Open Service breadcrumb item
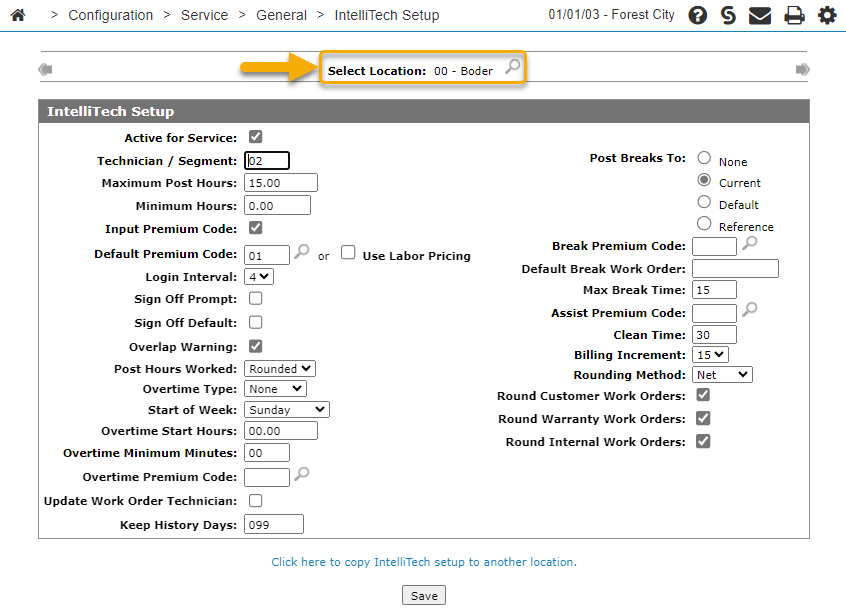This screenshot has height=616, width=846. (x=204, y=15)
